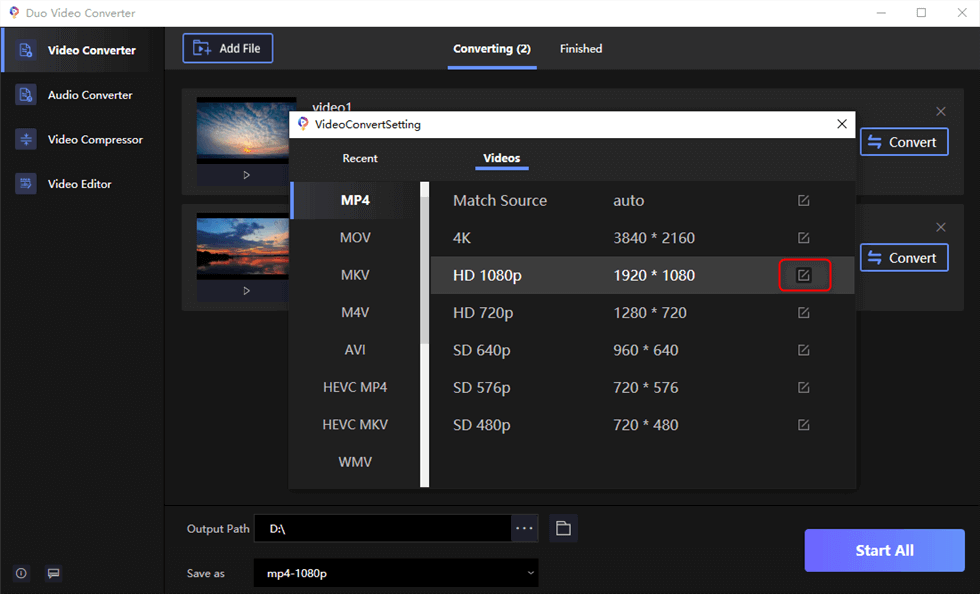Open the Video Compressor sidebar section

pos(82,139)
